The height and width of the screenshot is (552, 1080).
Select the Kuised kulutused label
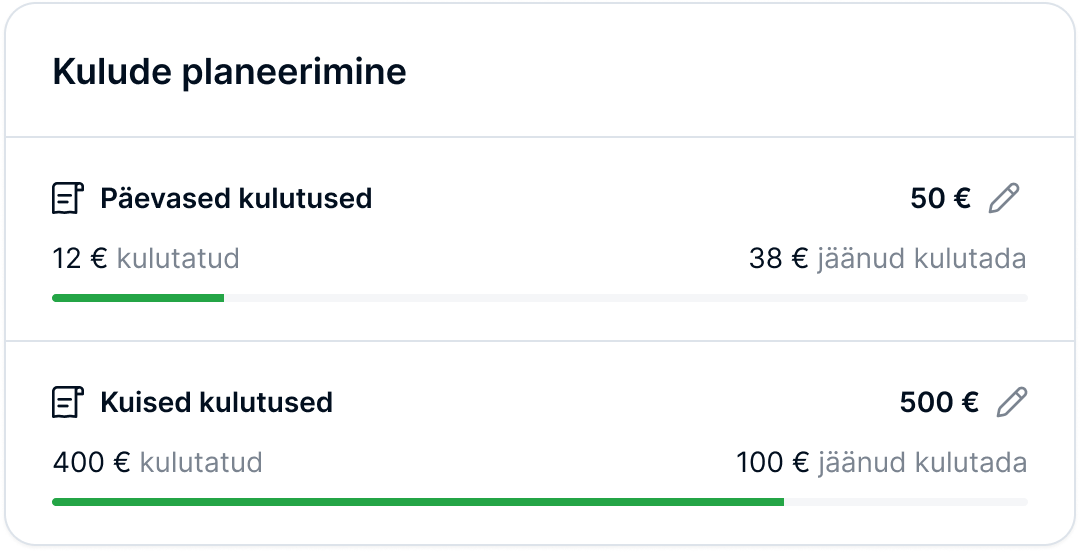point(216,403)
